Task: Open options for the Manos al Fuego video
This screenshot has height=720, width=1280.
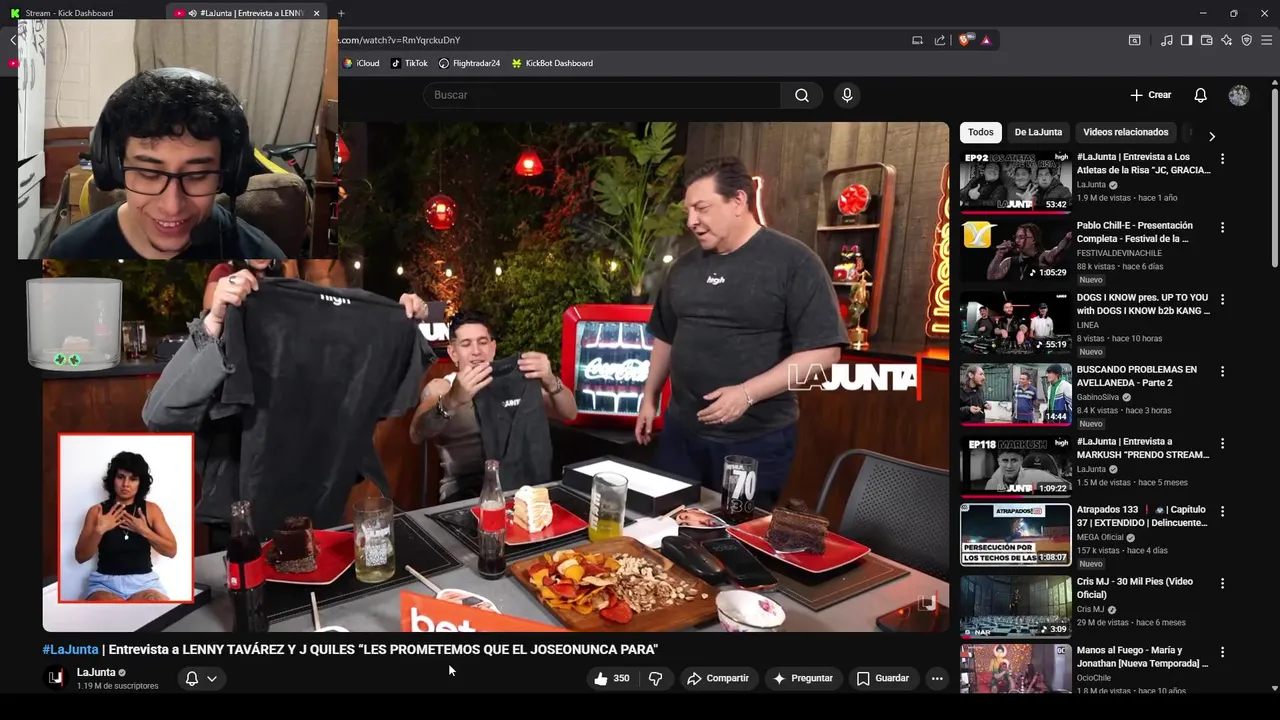Action: coord(1222,652)
